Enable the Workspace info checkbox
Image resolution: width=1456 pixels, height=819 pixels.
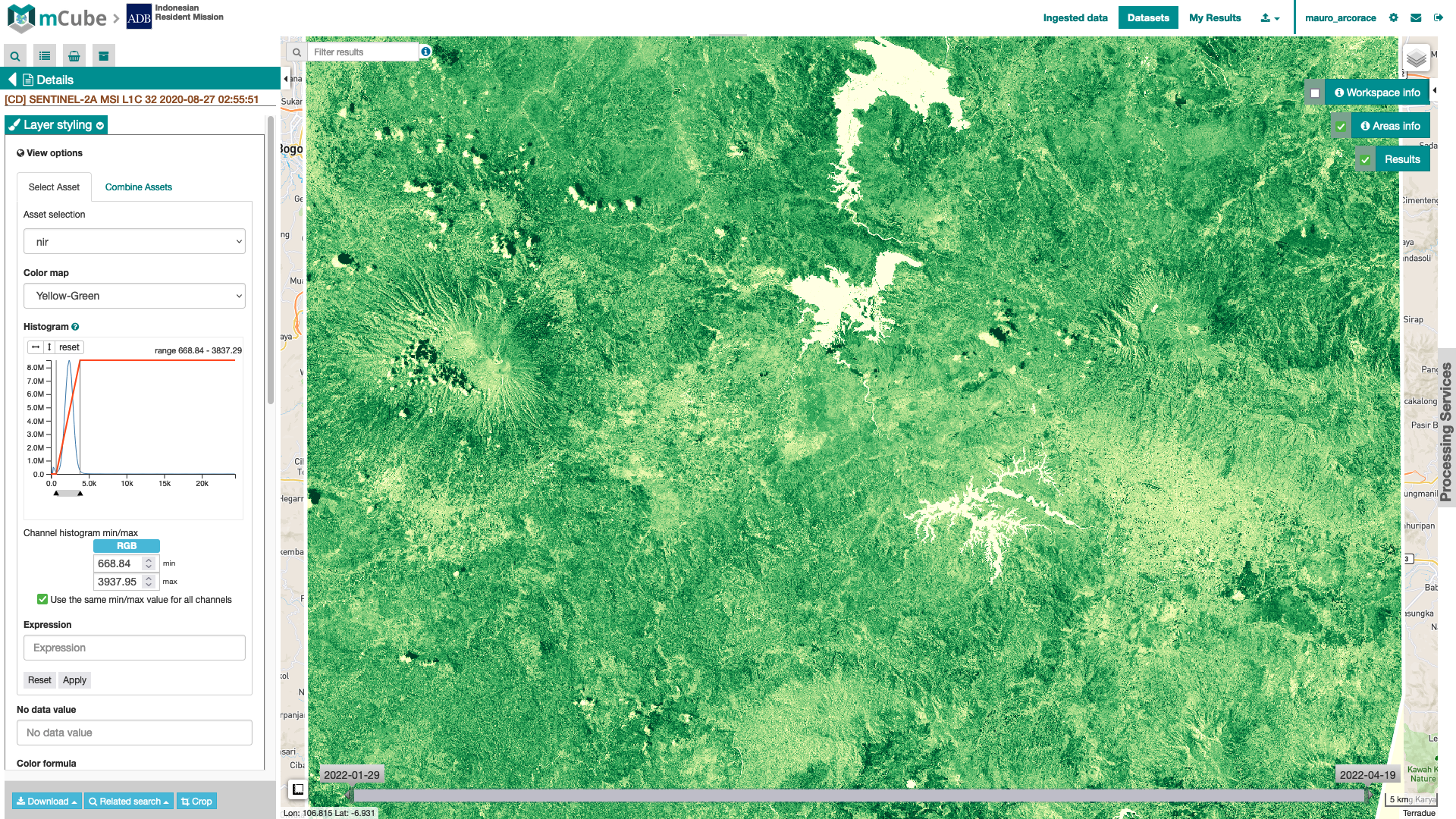tap(1315, 91)
